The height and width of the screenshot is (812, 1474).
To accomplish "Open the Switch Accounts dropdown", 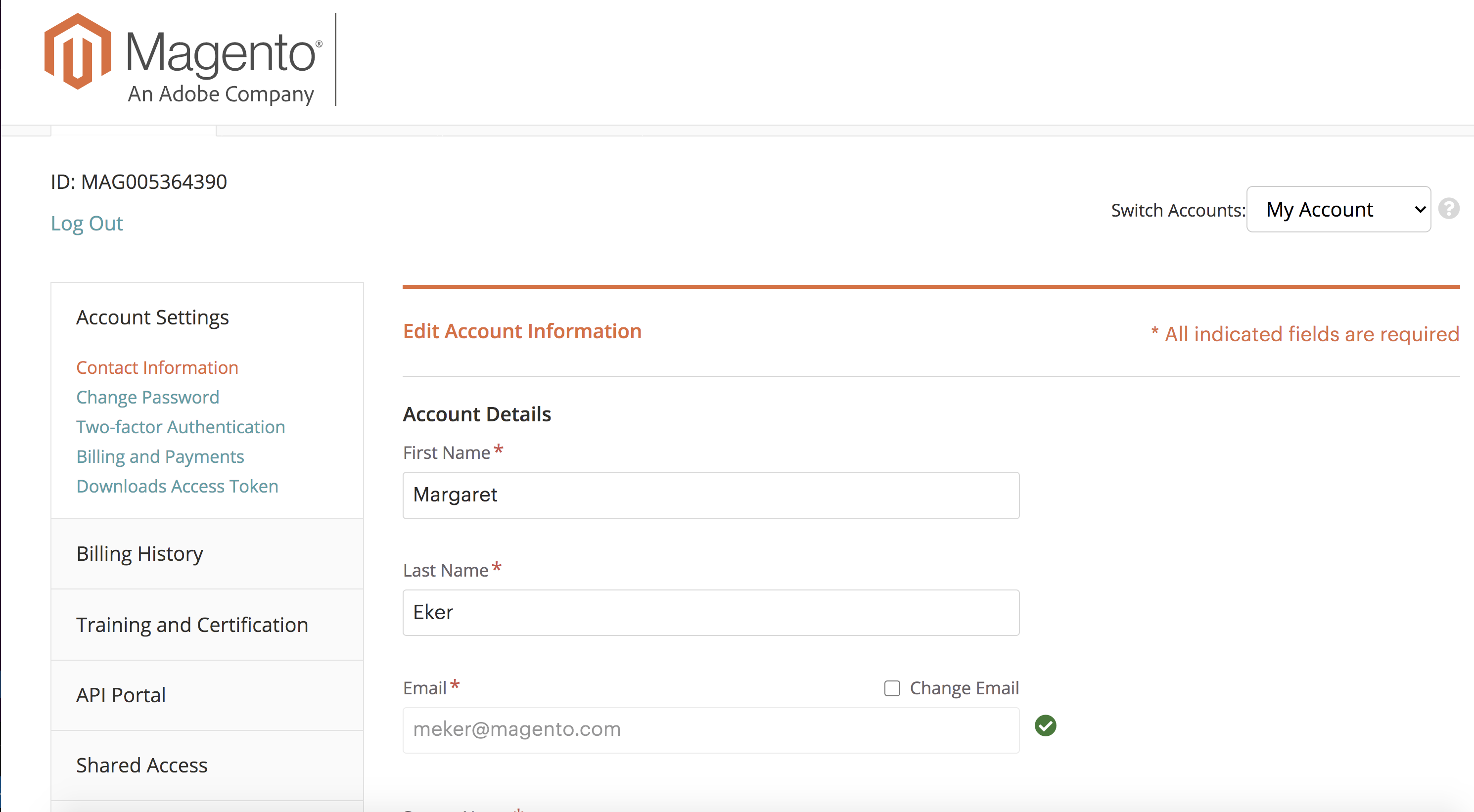I will pyautogui.click(x=1338, y=209).
